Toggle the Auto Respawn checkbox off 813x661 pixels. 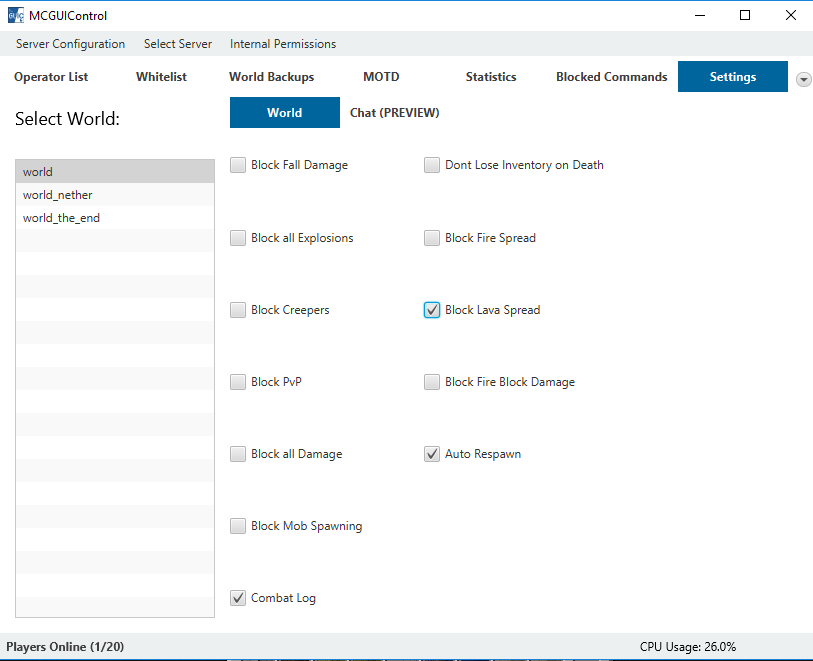[432, 454]
